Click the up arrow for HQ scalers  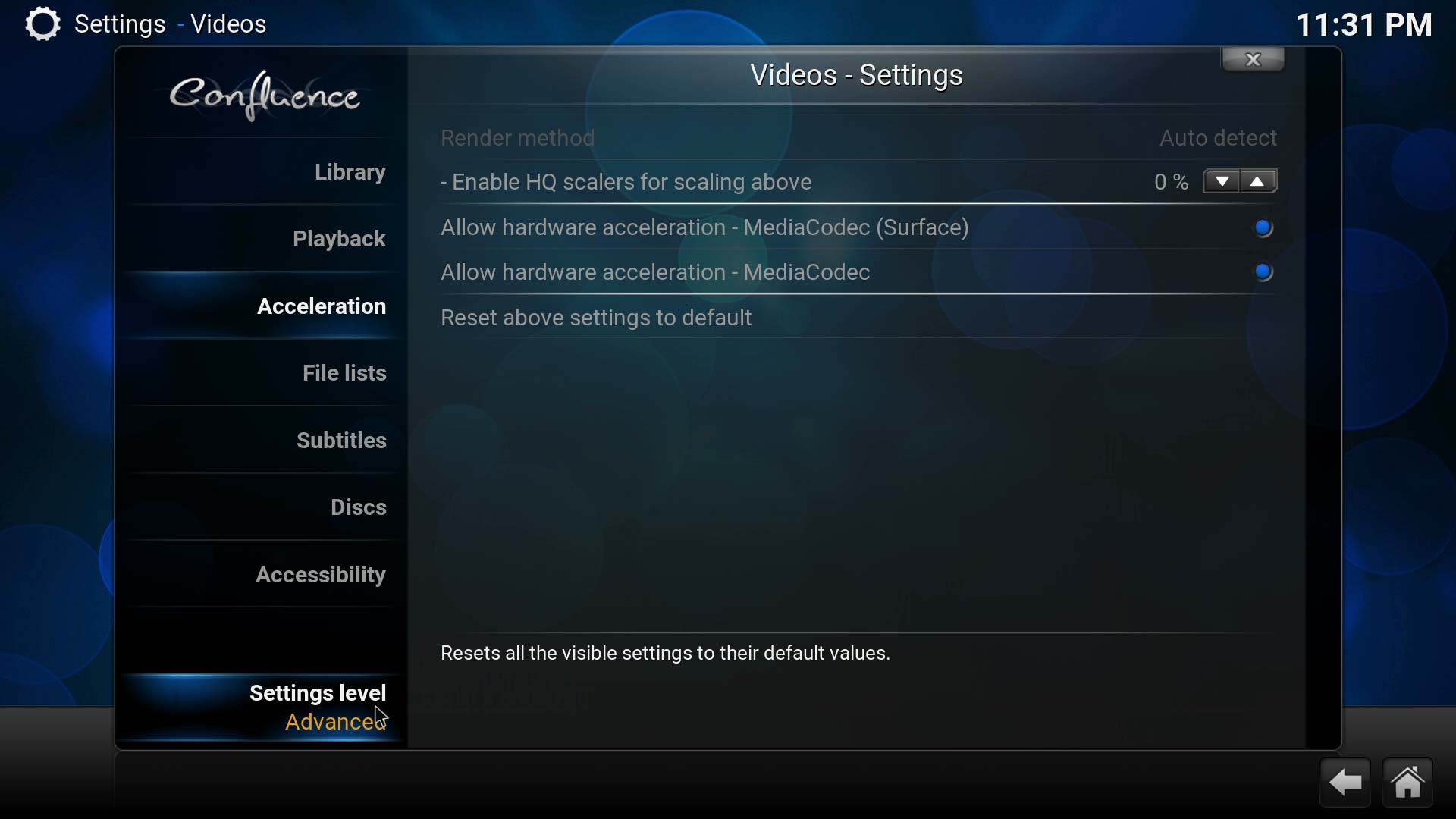point(1257,182)
